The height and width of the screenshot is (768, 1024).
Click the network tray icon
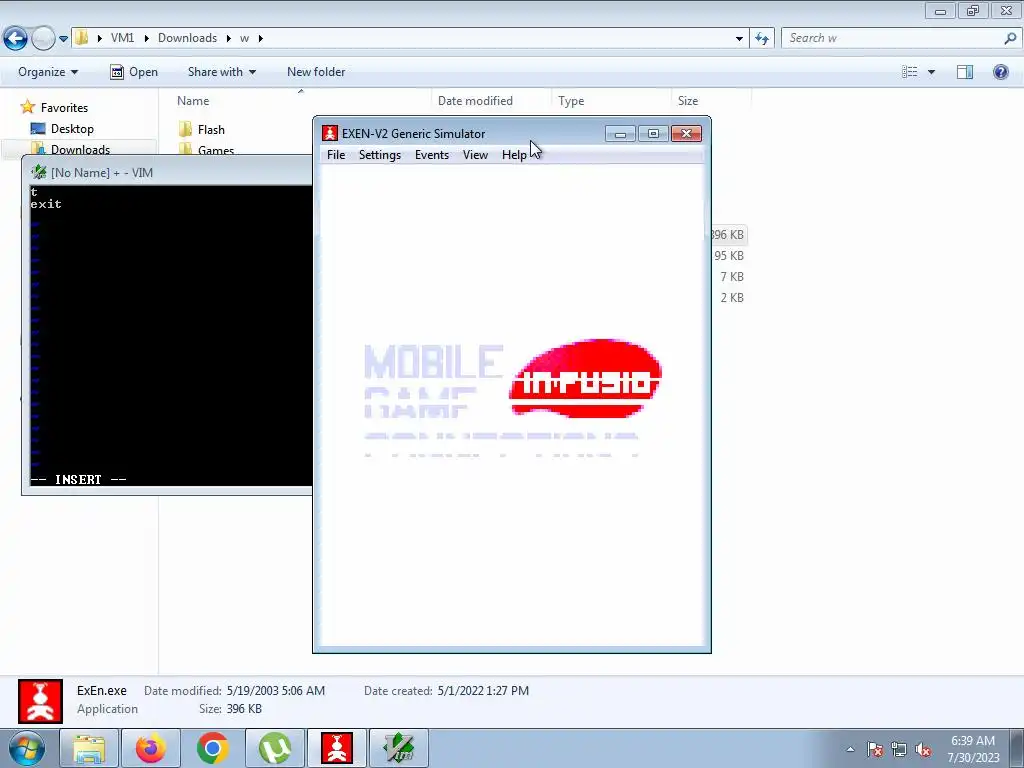click(x=899, y=749)
